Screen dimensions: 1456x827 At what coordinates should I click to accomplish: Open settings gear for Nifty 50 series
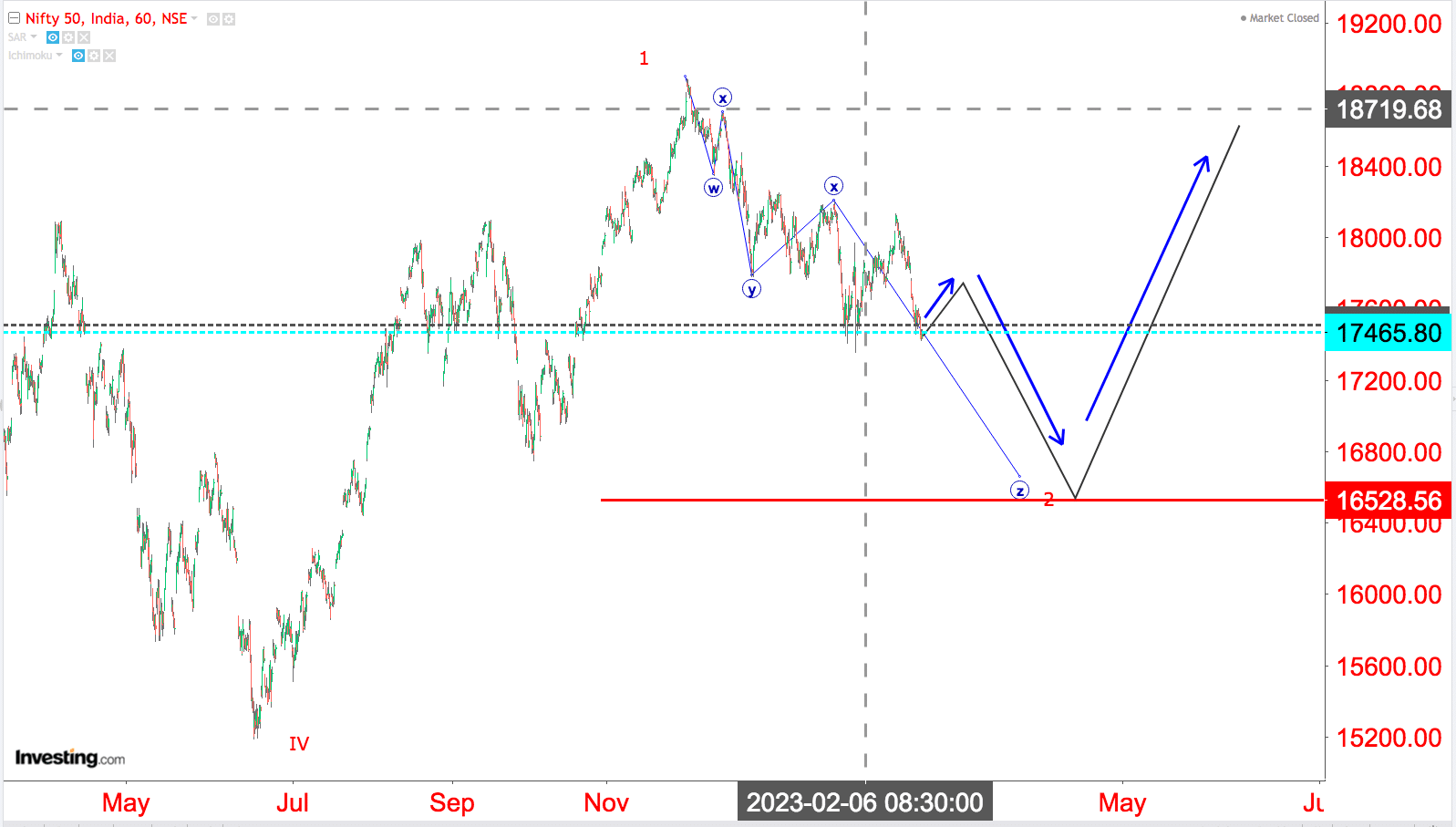pos(229,19)
